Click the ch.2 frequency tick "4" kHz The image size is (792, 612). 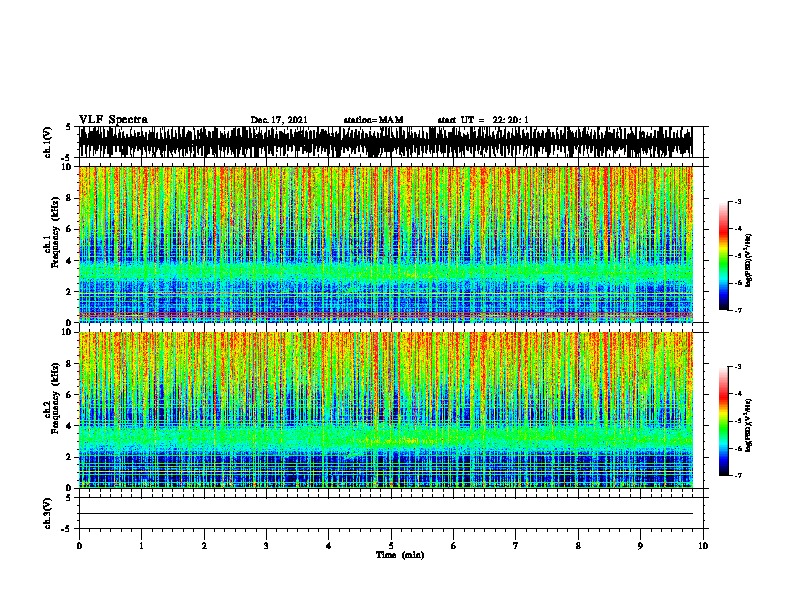point(69,426)
